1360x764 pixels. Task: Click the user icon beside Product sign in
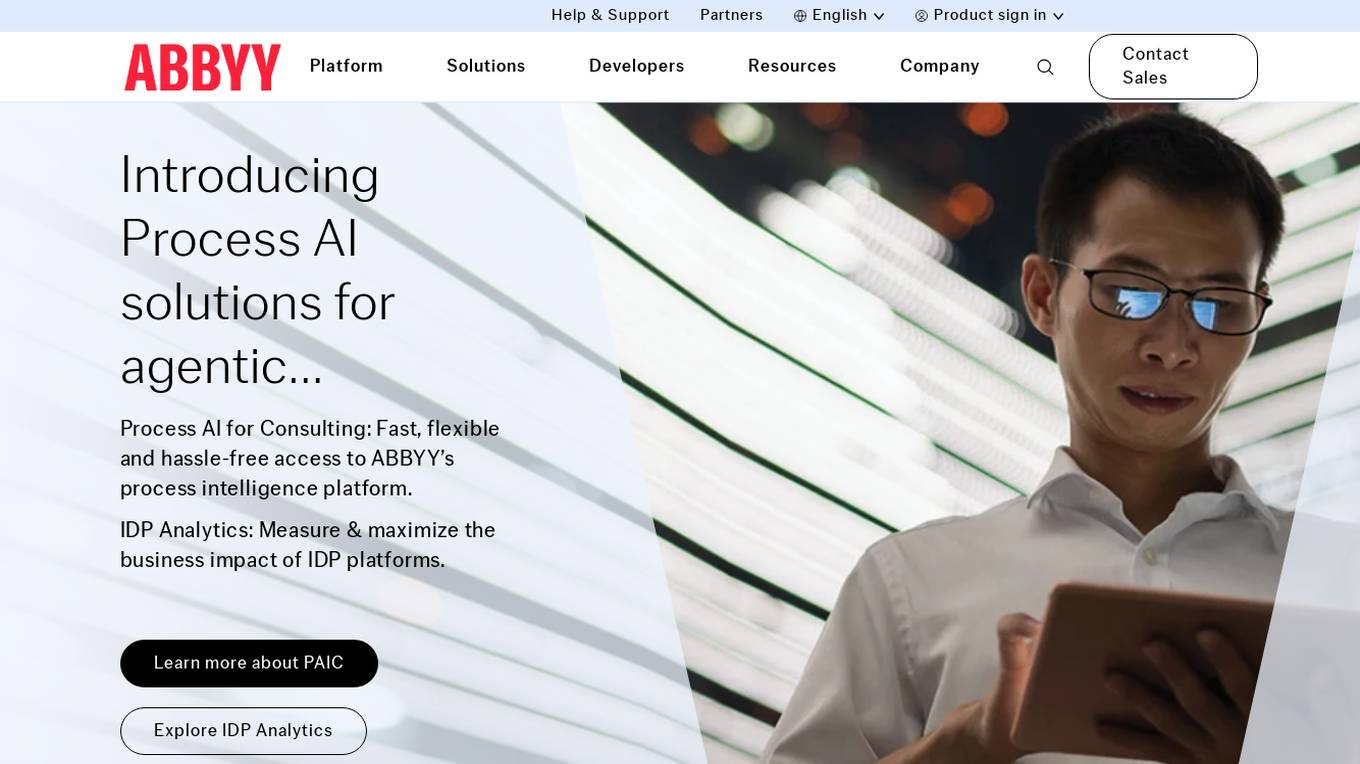click(922, 16)
